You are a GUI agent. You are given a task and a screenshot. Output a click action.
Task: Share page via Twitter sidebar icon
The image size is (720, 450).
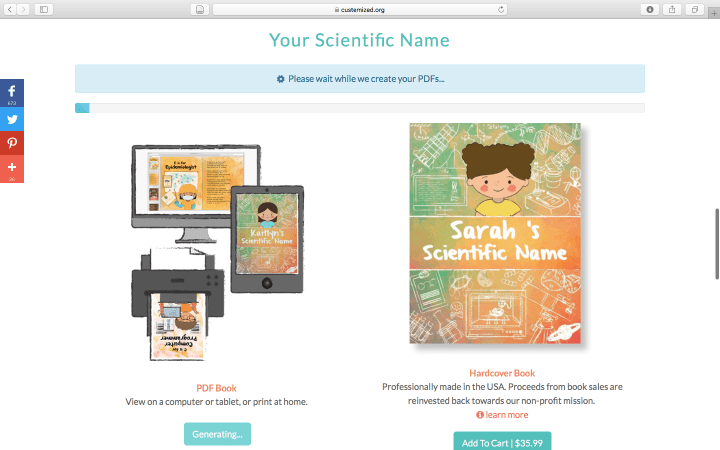pyautogui.click(x=12, y=119)
